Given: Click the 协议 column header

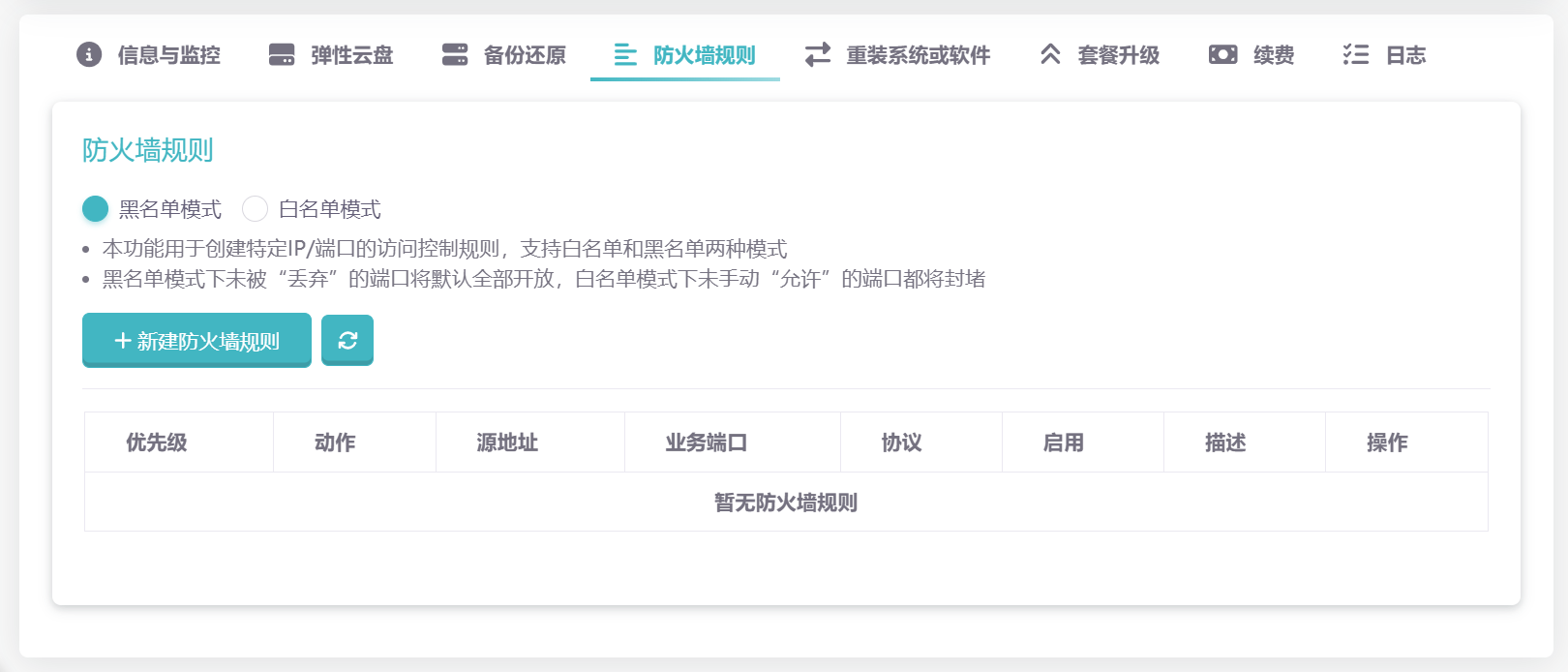Looking at the screenshot, I should 901,443.
